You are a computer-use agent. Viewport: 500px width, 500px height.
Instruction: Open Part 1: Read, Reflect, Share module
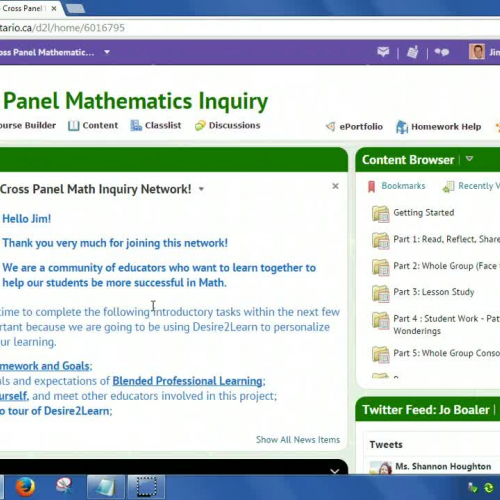pyautogui.click(x=447, y=239)
